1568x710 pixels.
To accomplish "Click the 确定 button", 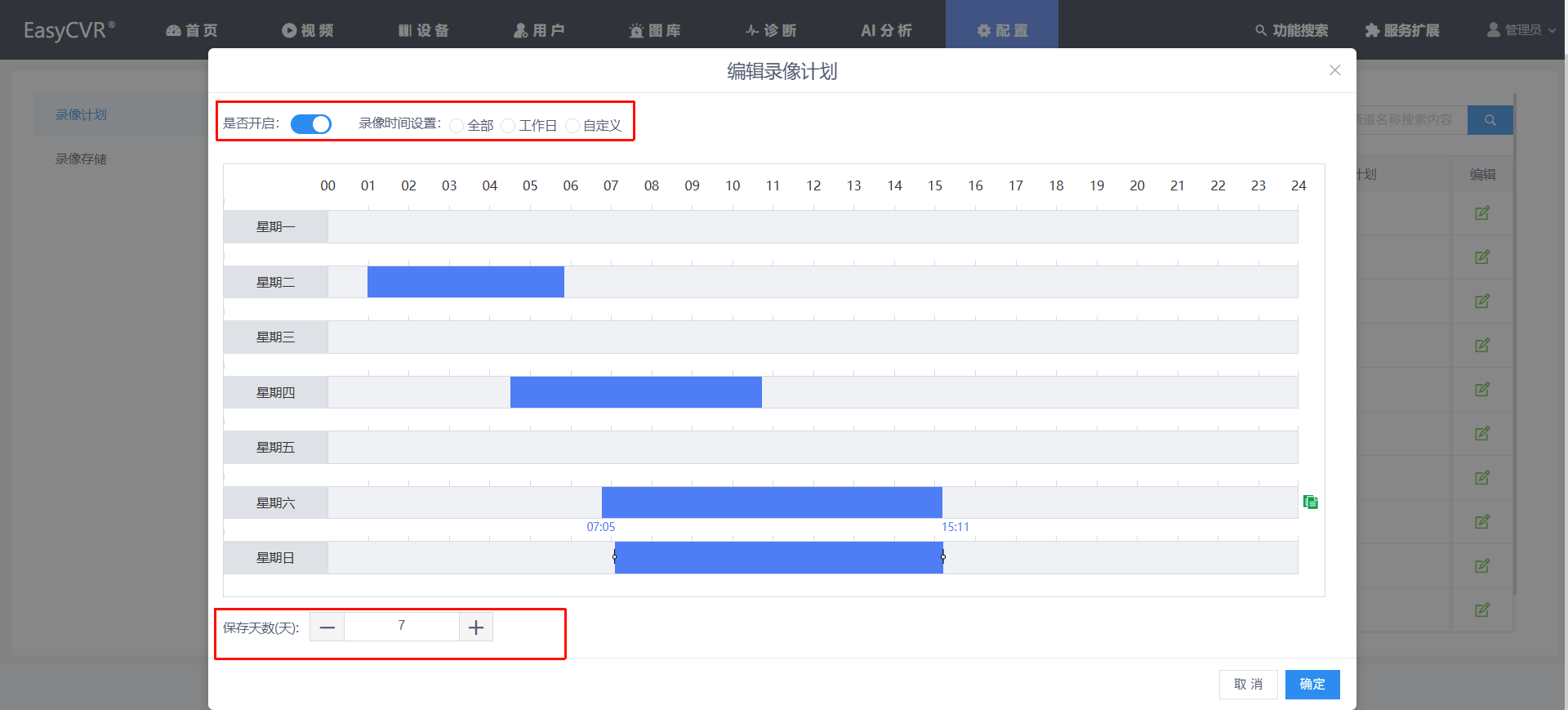I will (x=1312, y=685).
